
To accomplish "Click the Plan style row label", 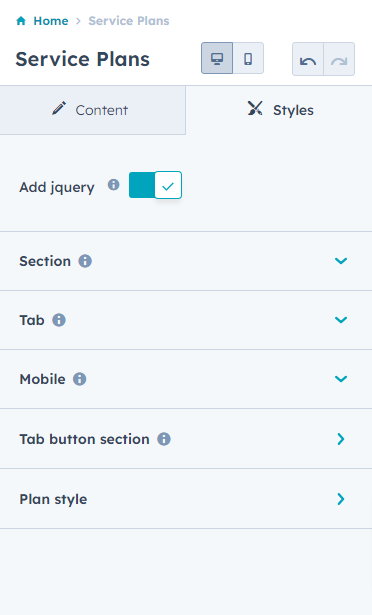I will pos(53,499).
